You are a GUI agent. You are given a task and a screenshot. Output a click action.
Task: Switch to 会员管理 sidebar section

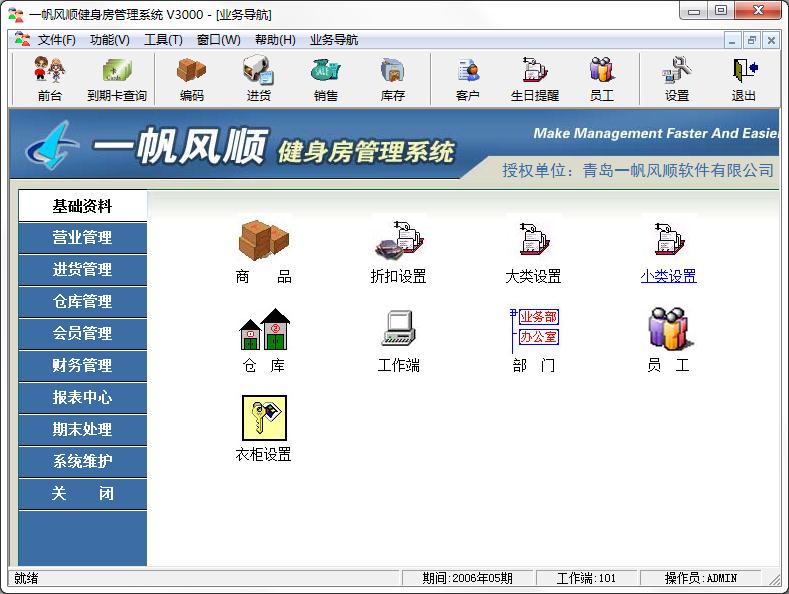(x=83, y=333)
